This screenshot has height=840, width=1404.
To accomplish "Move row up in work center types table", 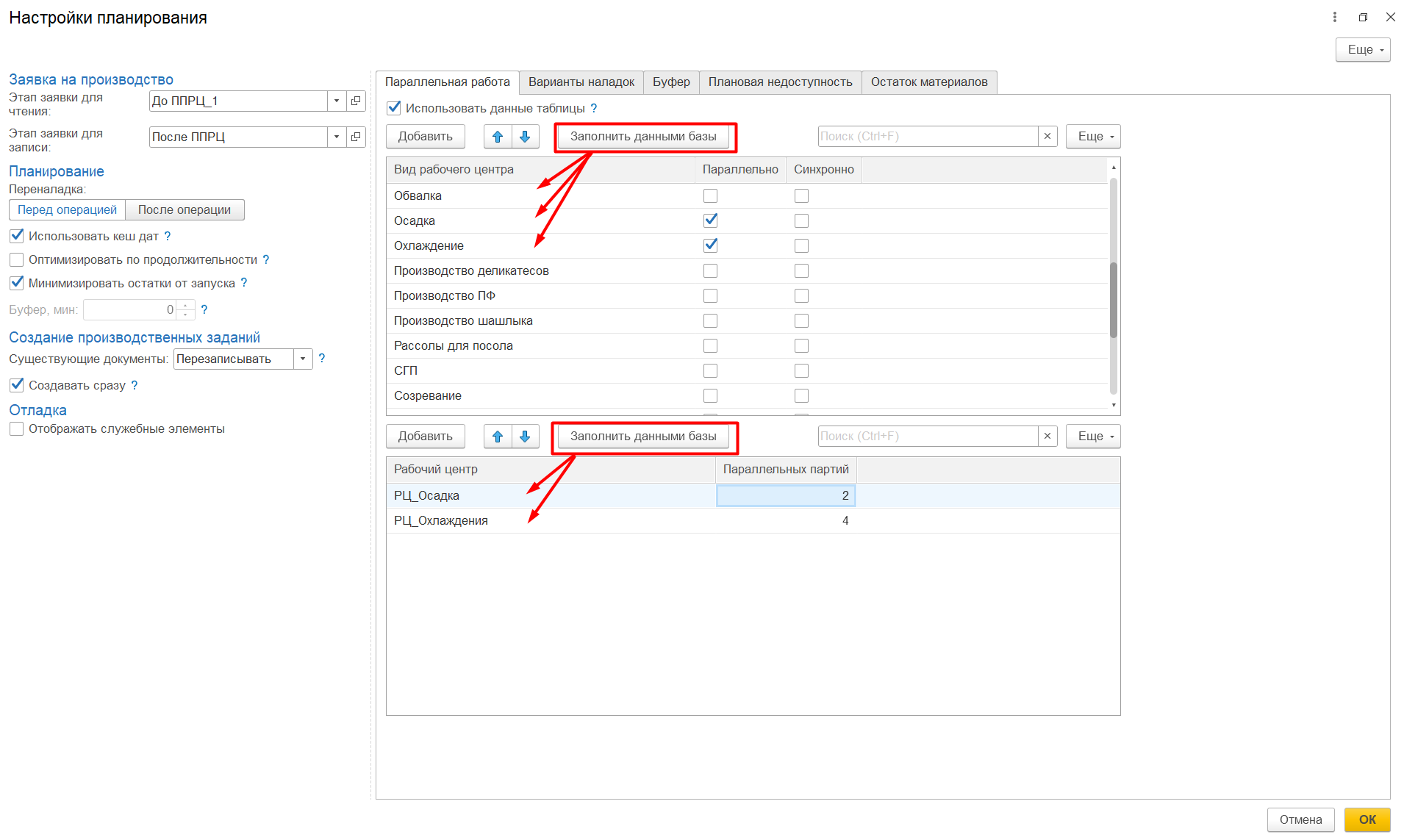I will click(498, 137).
